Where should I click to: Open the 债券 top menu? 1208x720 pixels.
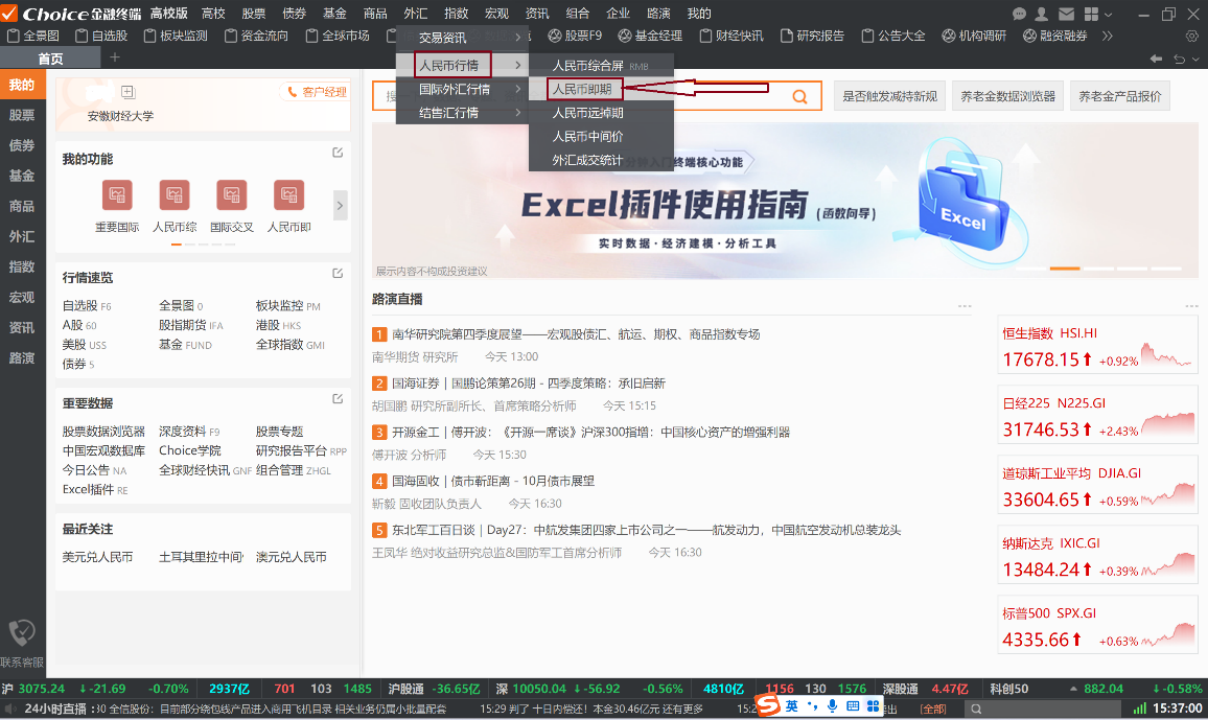coord(294,13)
